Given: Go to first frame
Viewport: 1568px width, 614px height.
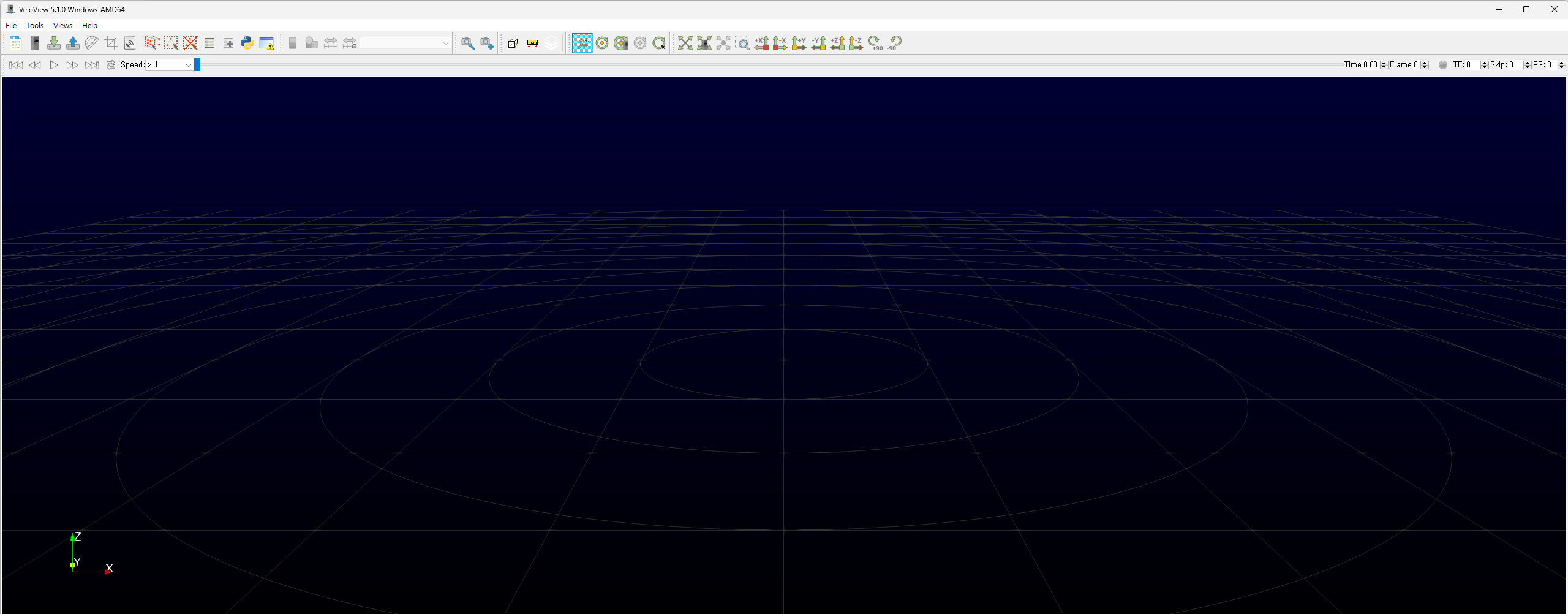Looking at the screenshot, I should tap(16, 65).
